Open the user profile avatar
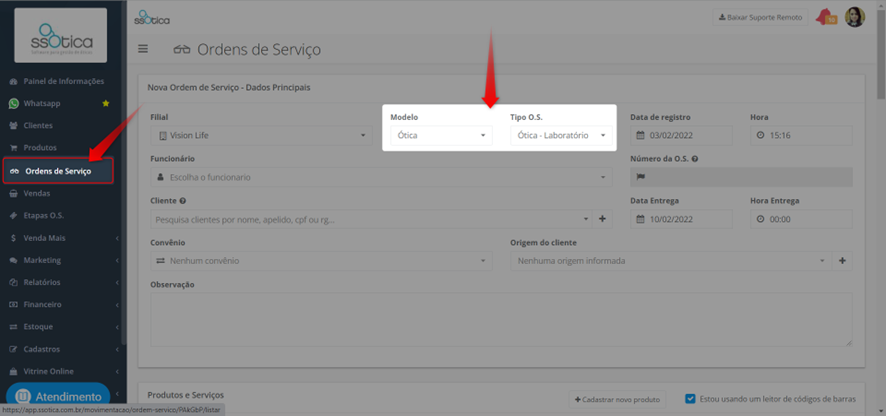Screen dimensions: 886x416 (x=854, y=18)
